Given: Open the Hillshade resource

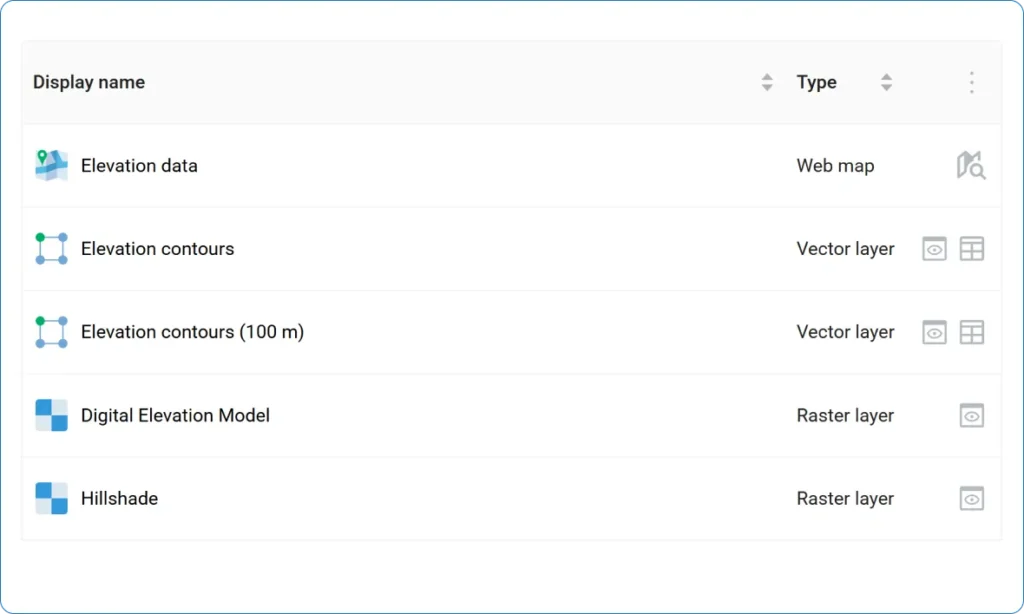Looking at the screenshot, I should click(x=119, y=498).
